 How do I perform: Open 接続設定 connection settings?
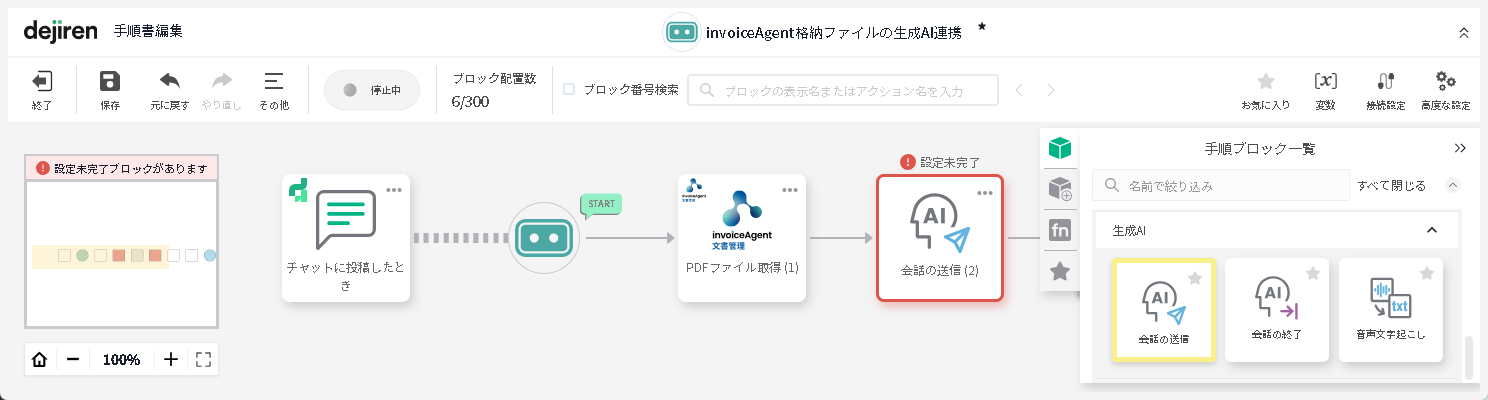1385,82
